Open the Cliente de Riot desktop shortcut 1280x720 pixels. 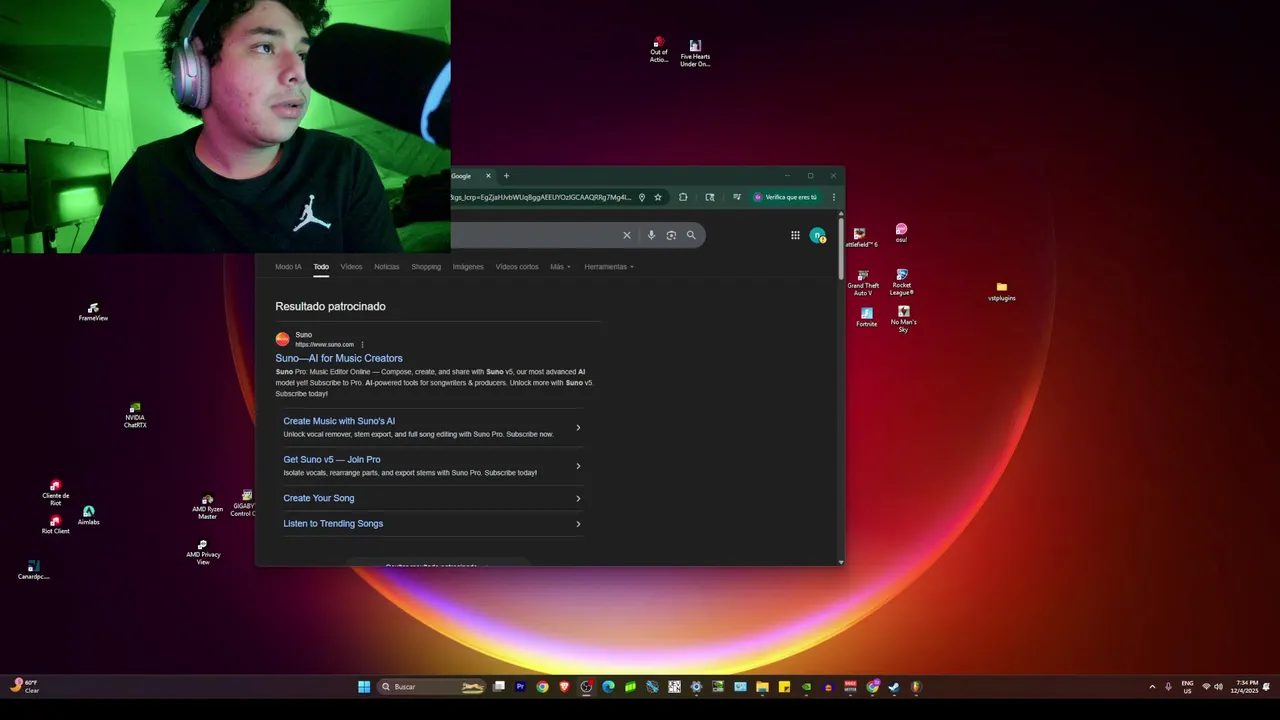(55, 492)
